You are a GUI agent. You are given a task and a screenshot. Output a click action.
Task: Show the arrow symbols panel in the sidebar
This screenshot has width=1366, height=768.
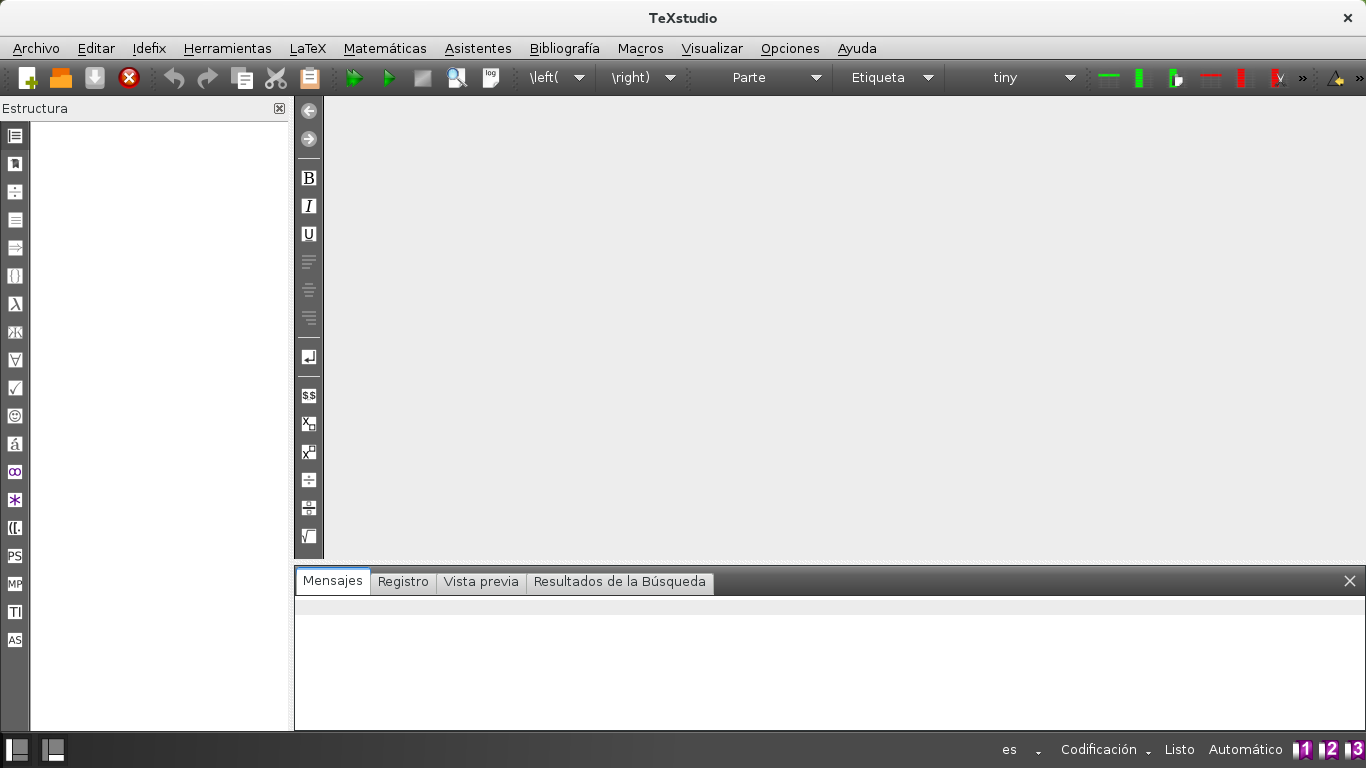click(15, 248)
